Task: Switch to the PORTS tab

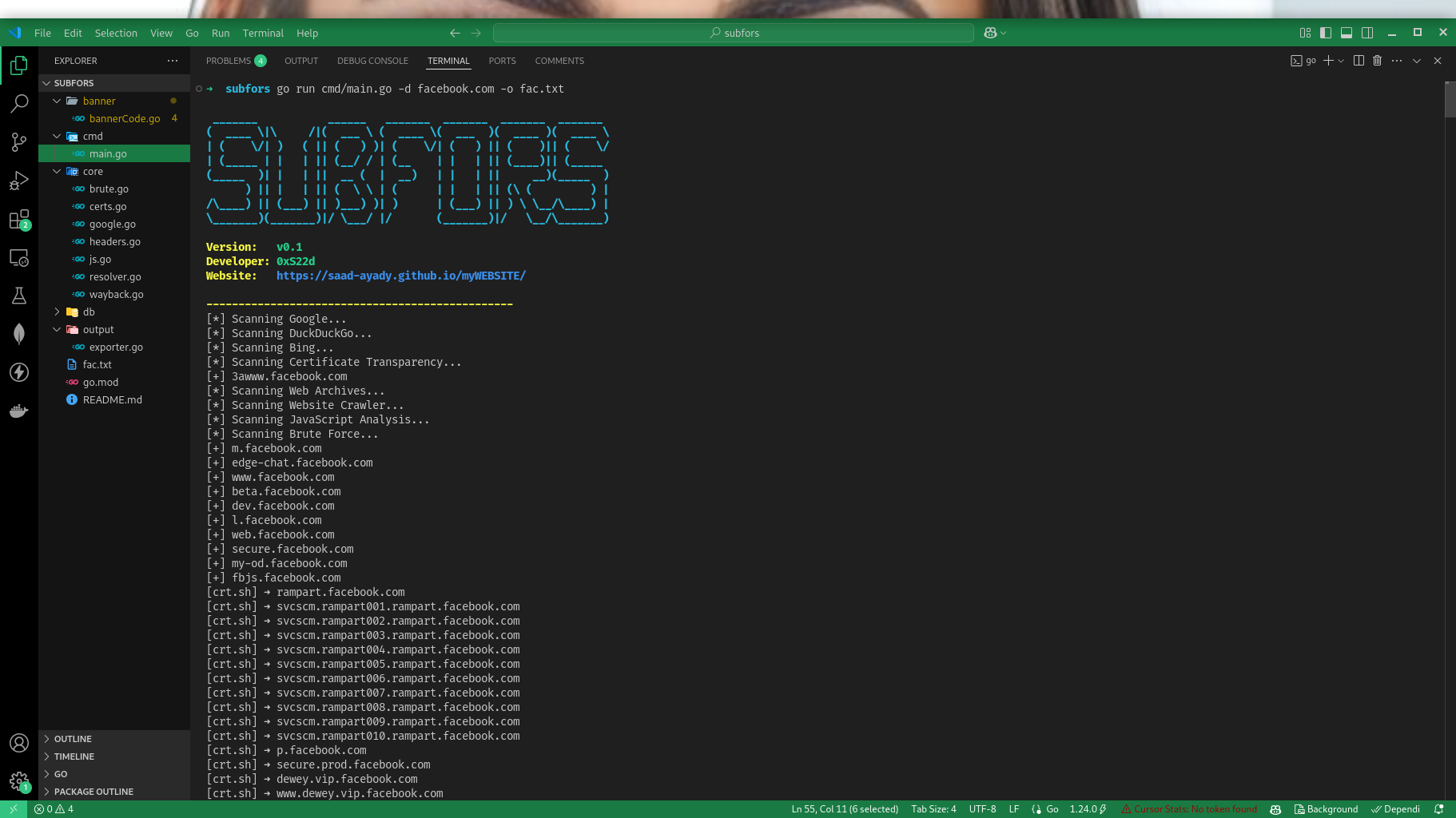Action: (x=502, y=61)
